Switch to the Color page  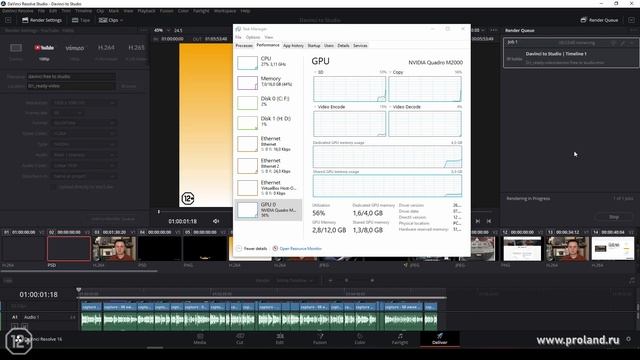pyautogui.click(x=360, y=339)
